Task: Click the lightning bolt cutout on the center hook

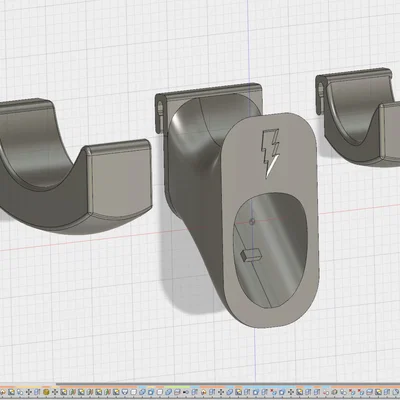Action: [x=270, y=153]
